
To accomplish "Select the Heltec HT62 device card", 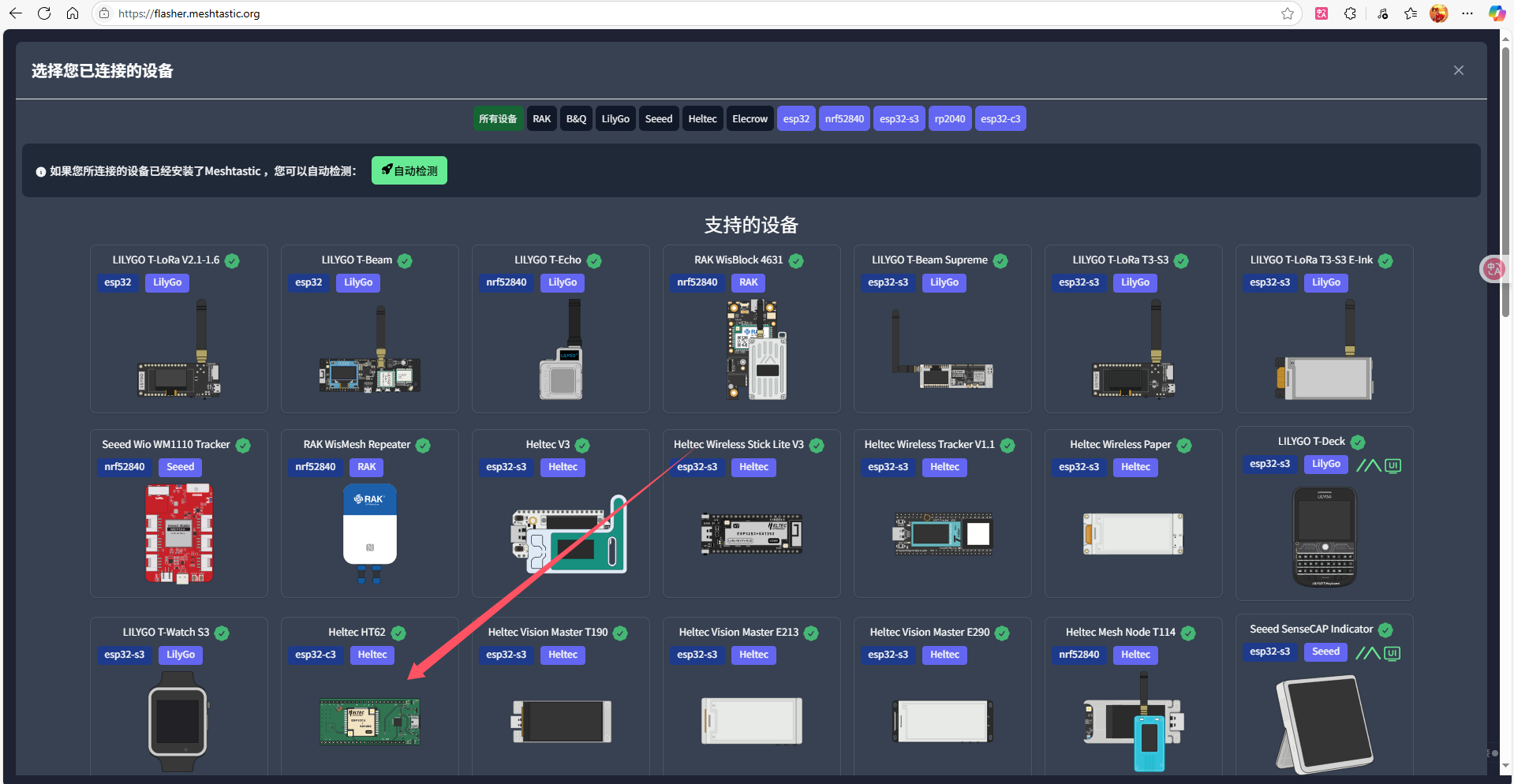I will (369, 694).
